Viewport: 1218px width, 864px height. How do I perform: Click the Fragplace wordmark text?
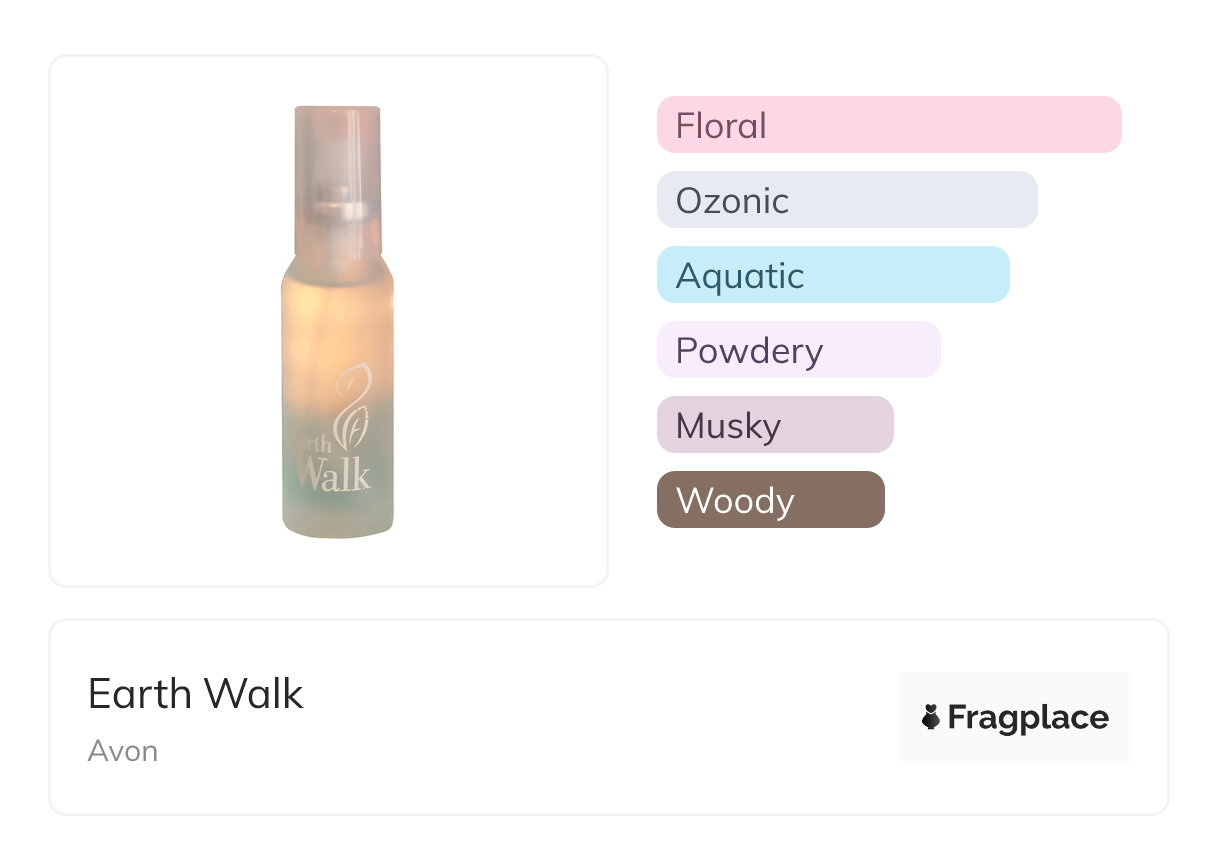(1028, 718)
